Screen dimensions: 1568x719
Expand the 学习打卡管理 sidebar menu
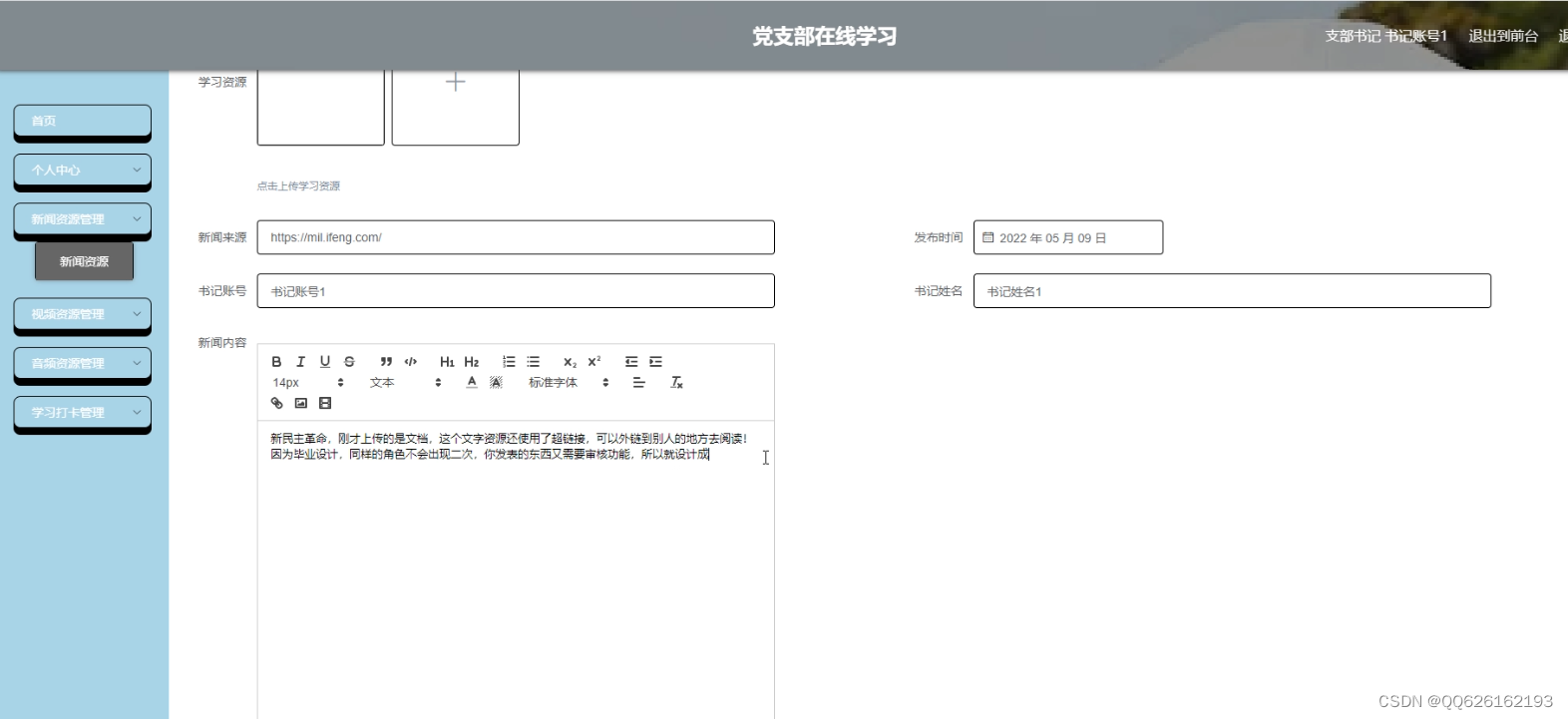(x=83, y=412)
